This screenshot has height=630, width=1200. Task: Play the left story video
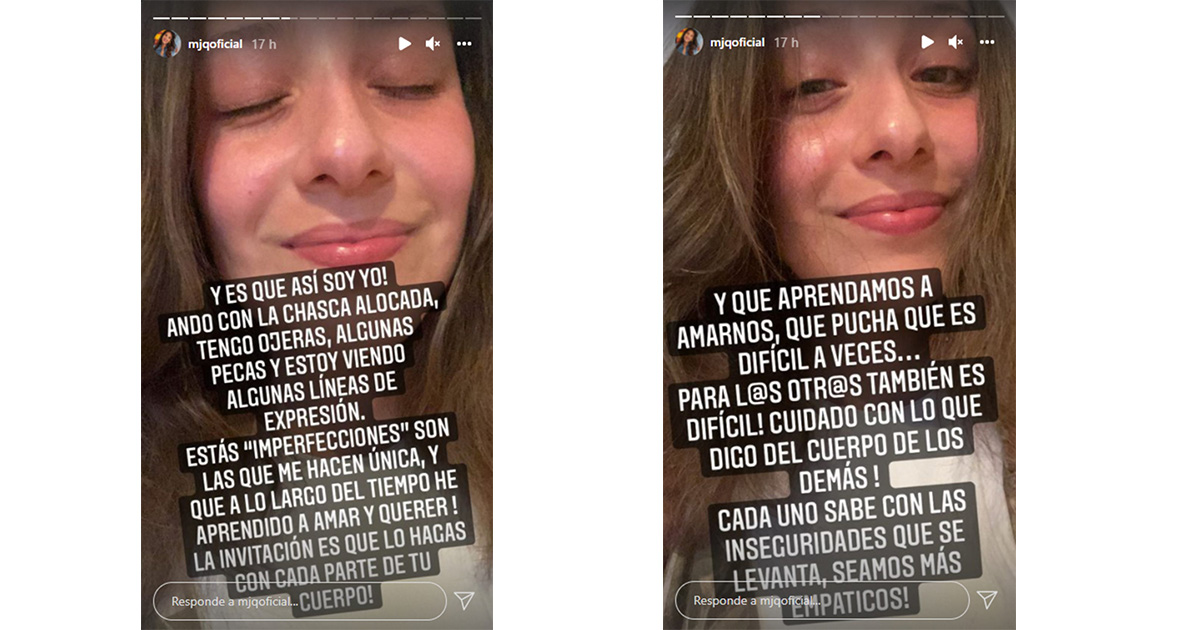pyautogui.click(x=405, y=43)
